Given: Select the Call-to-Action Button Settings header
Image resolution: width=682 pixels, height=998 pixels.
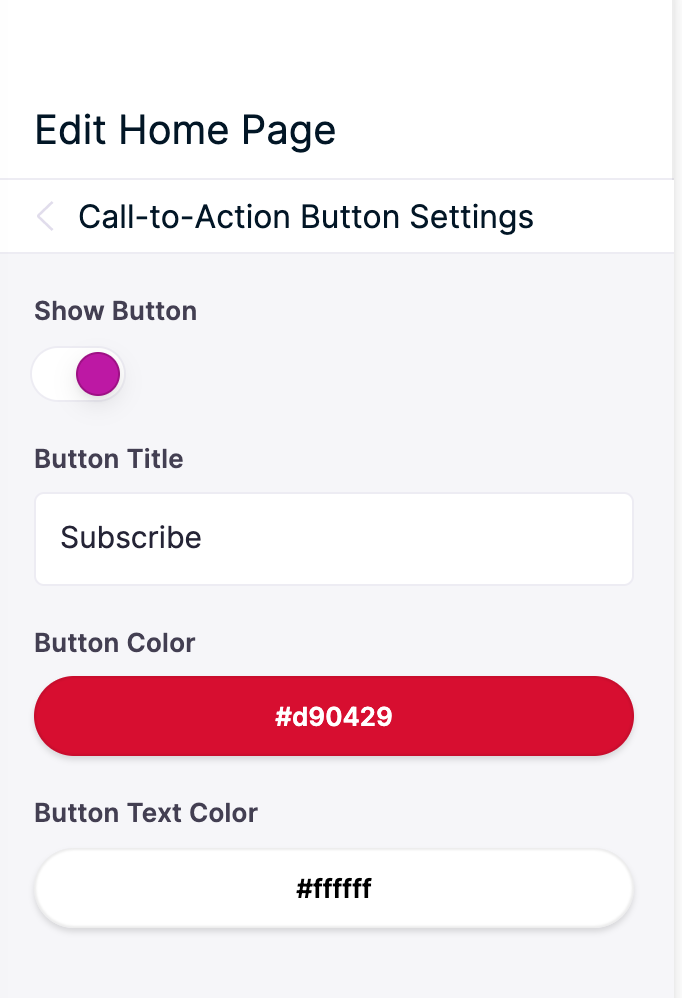Looking at the screenshot, I should [306, 216].
